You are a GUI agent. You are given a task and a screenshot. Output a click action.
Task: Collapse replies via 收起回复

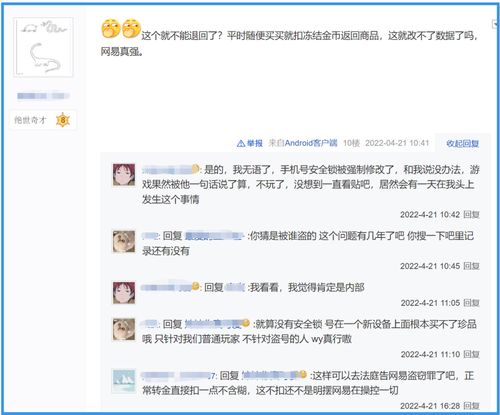coord(462,144)
